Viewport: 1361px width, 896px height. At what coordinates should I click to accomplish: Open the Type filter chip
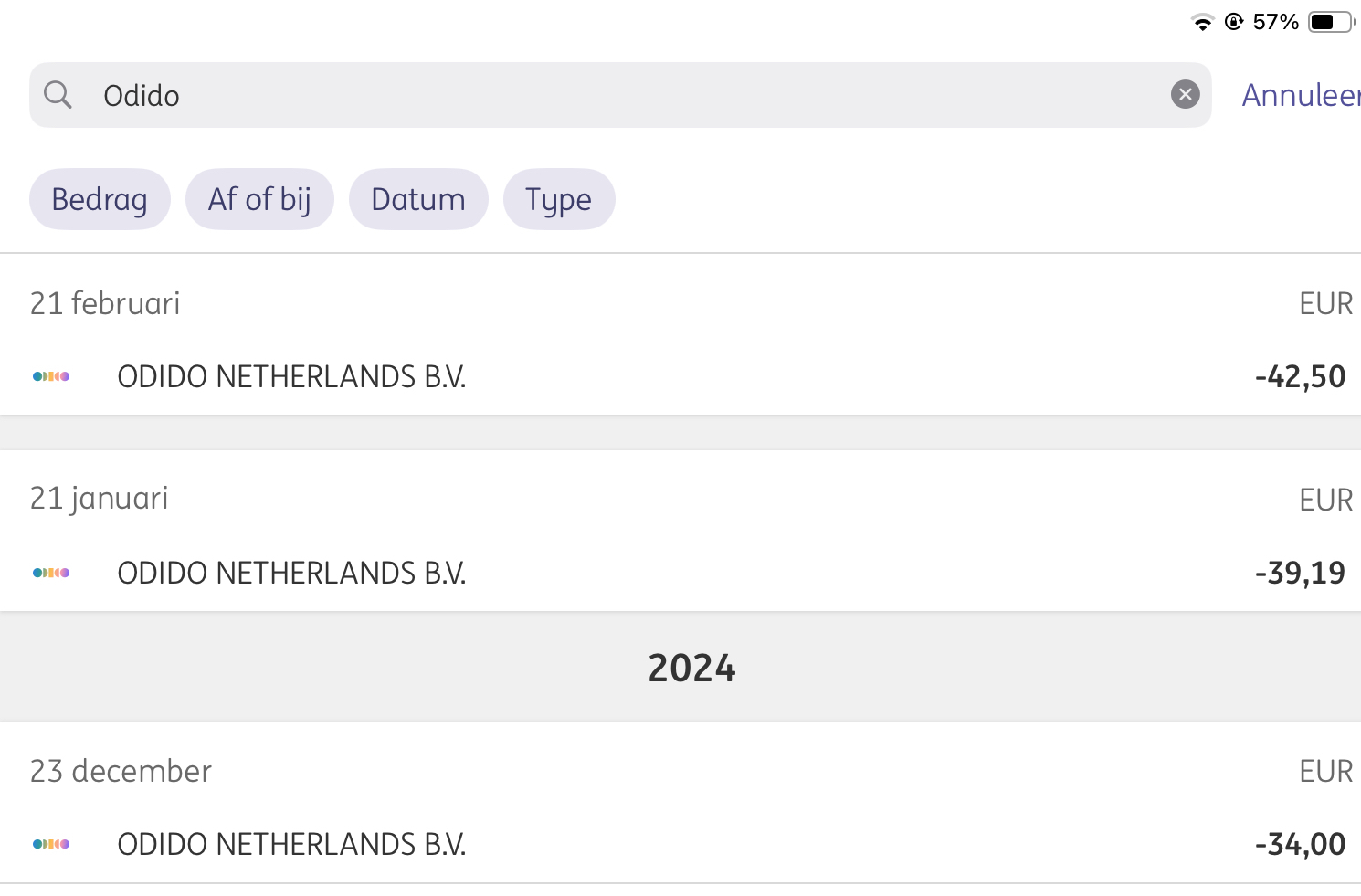pos(559,199)
